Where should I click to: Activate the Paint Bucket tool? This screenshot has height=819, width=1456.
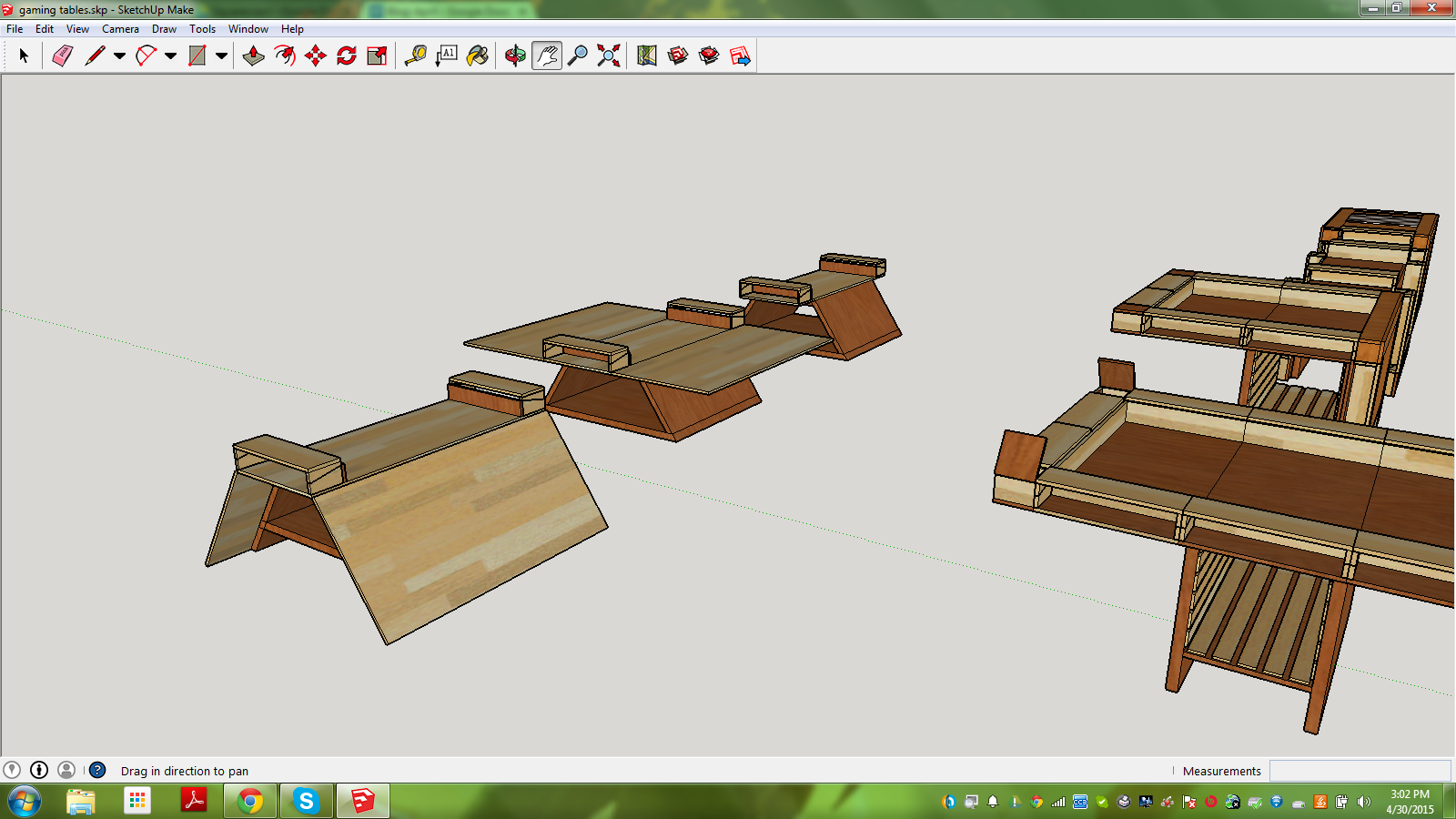click(478, 56)
